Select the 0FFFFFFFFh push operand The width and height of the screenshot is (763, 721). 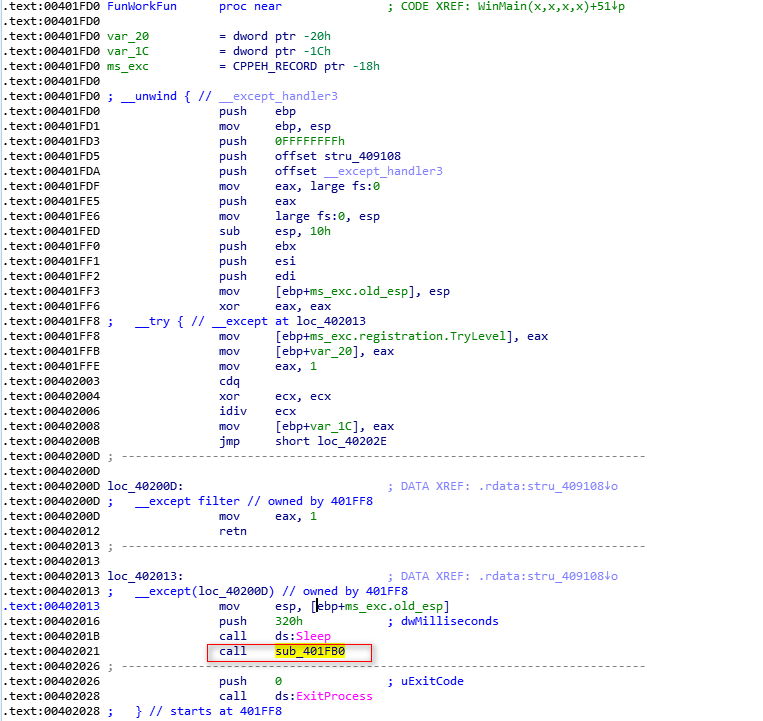[310, 141]
